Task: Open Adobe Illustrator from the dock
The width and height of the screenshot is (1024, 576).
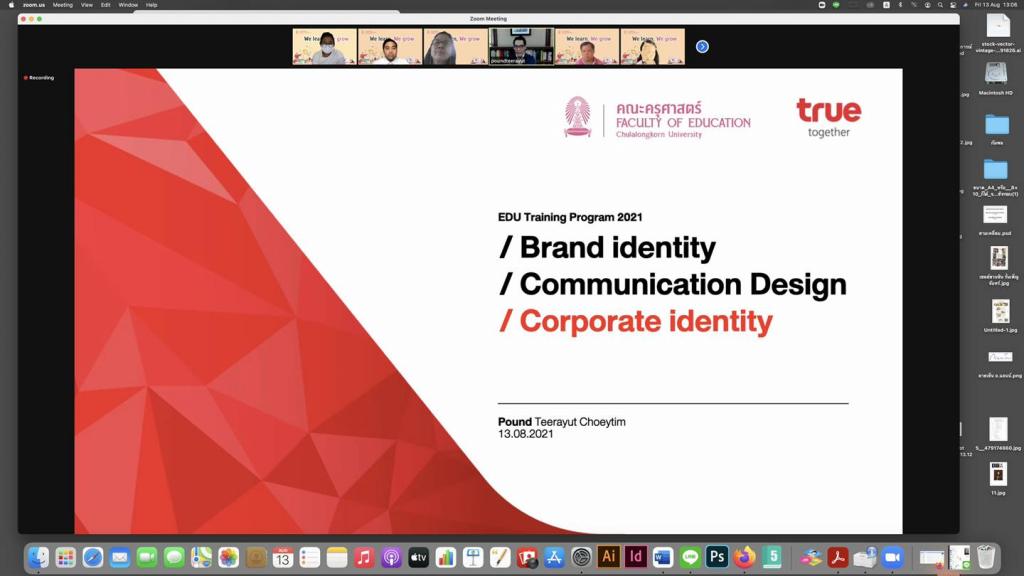Action: click(608, 557)
